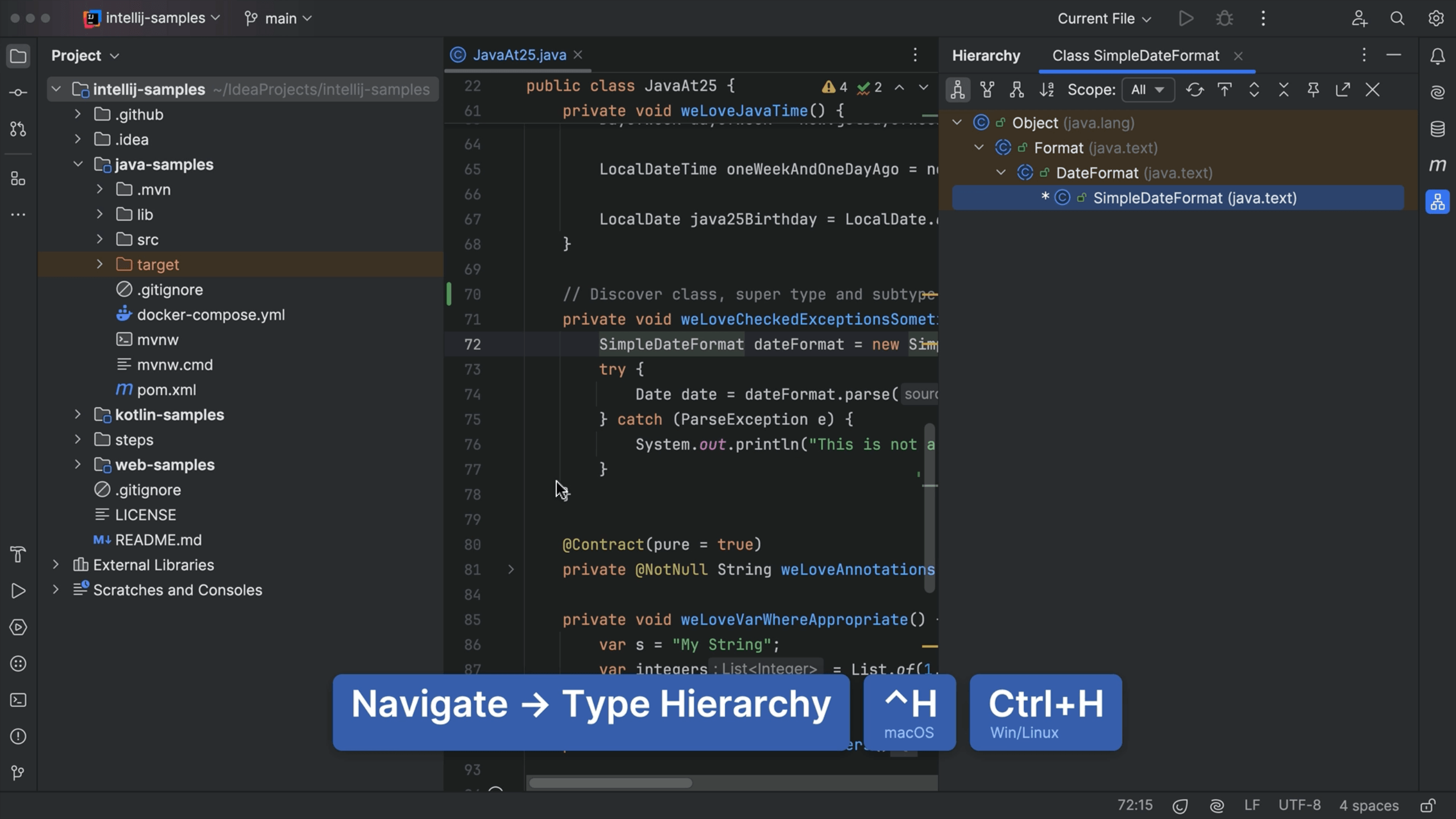Collapse all nodes in hierarchy view
The width and height of the screenshot is (1456, 819).
tap(1284, 89)
